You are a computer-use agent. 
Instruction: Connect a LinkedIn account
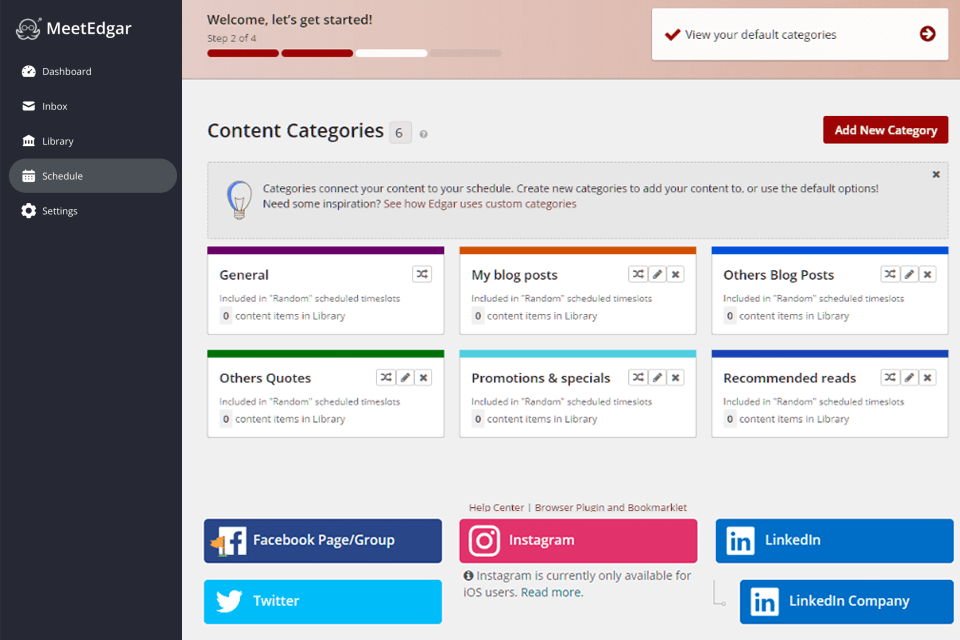coord(834,541)
